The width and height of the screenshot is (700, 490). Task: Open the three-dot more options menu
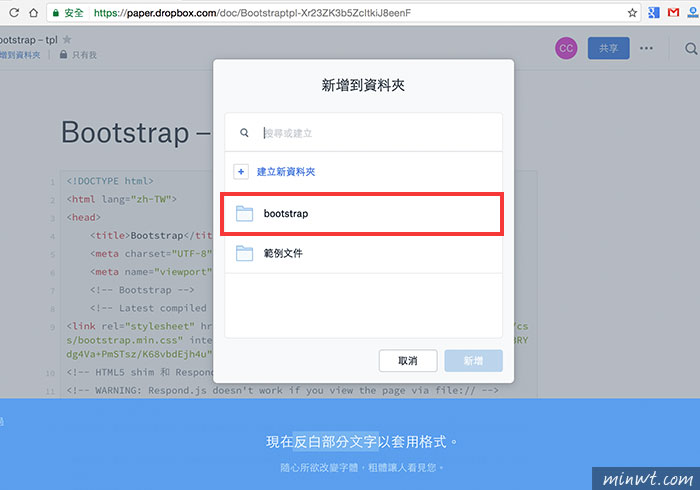click(646, 48)
